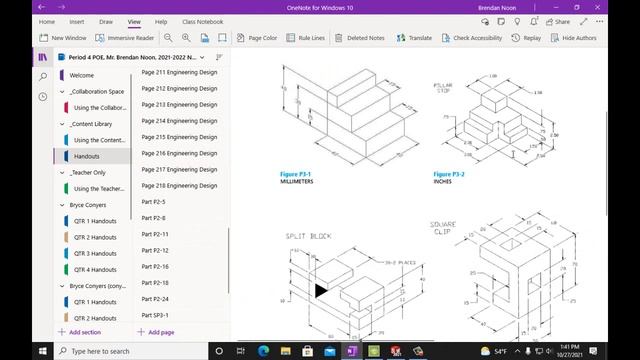Image resolution: width=640 pixels, height=360 pixels.
Task: Collapse the Bryce Conyers (copy) group
Action: tap(62, 286)
